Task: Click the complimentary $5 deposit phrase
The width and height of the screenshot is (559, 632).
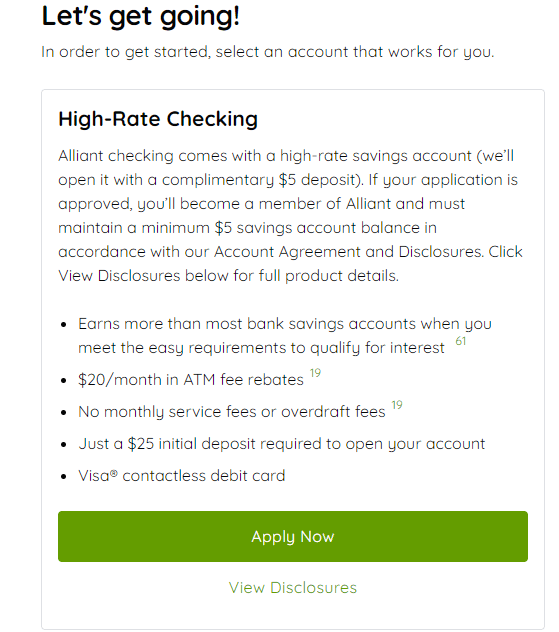Action: (260, 180)
